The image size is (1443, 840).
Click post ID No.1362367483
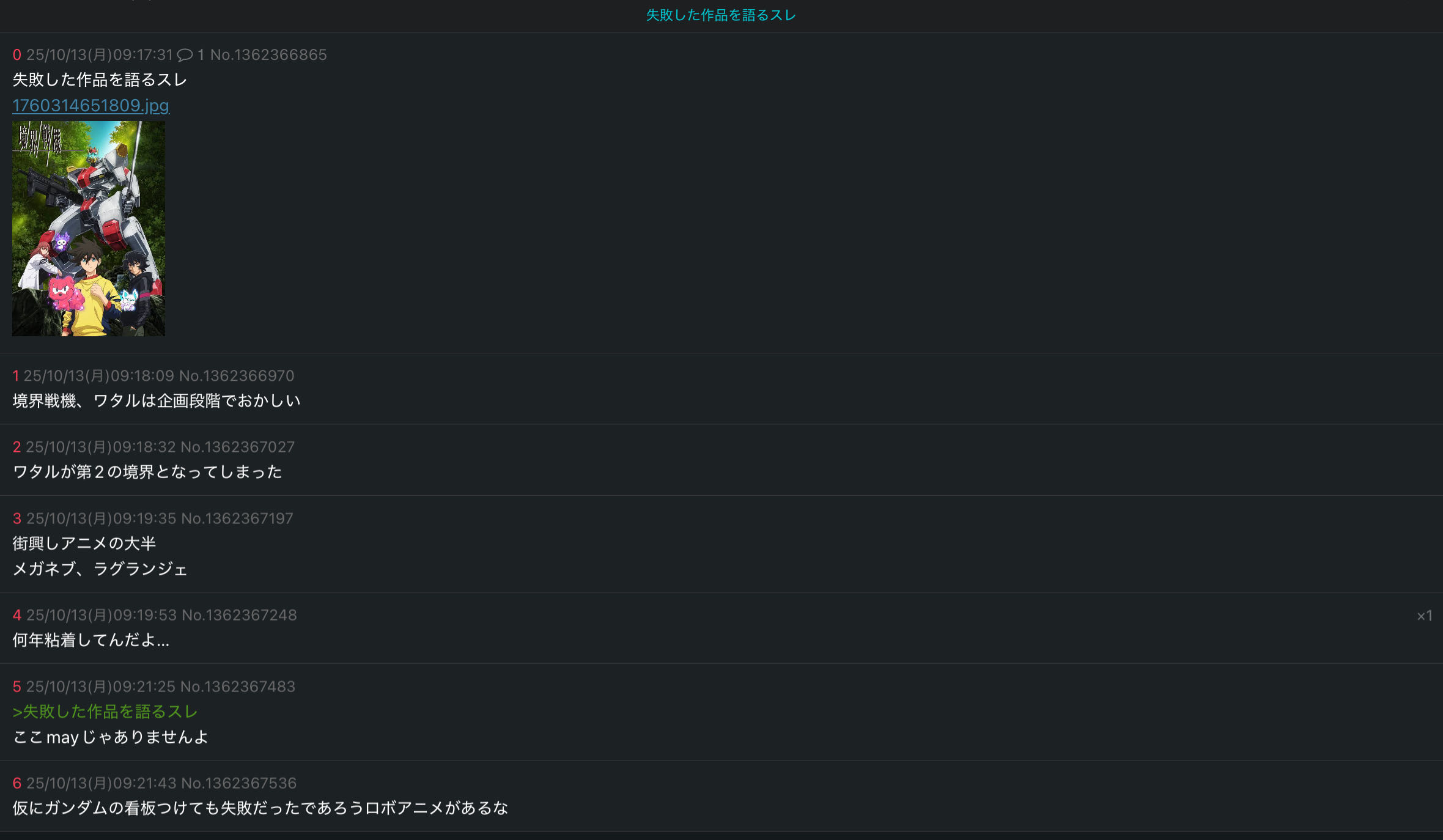(238, 687)
